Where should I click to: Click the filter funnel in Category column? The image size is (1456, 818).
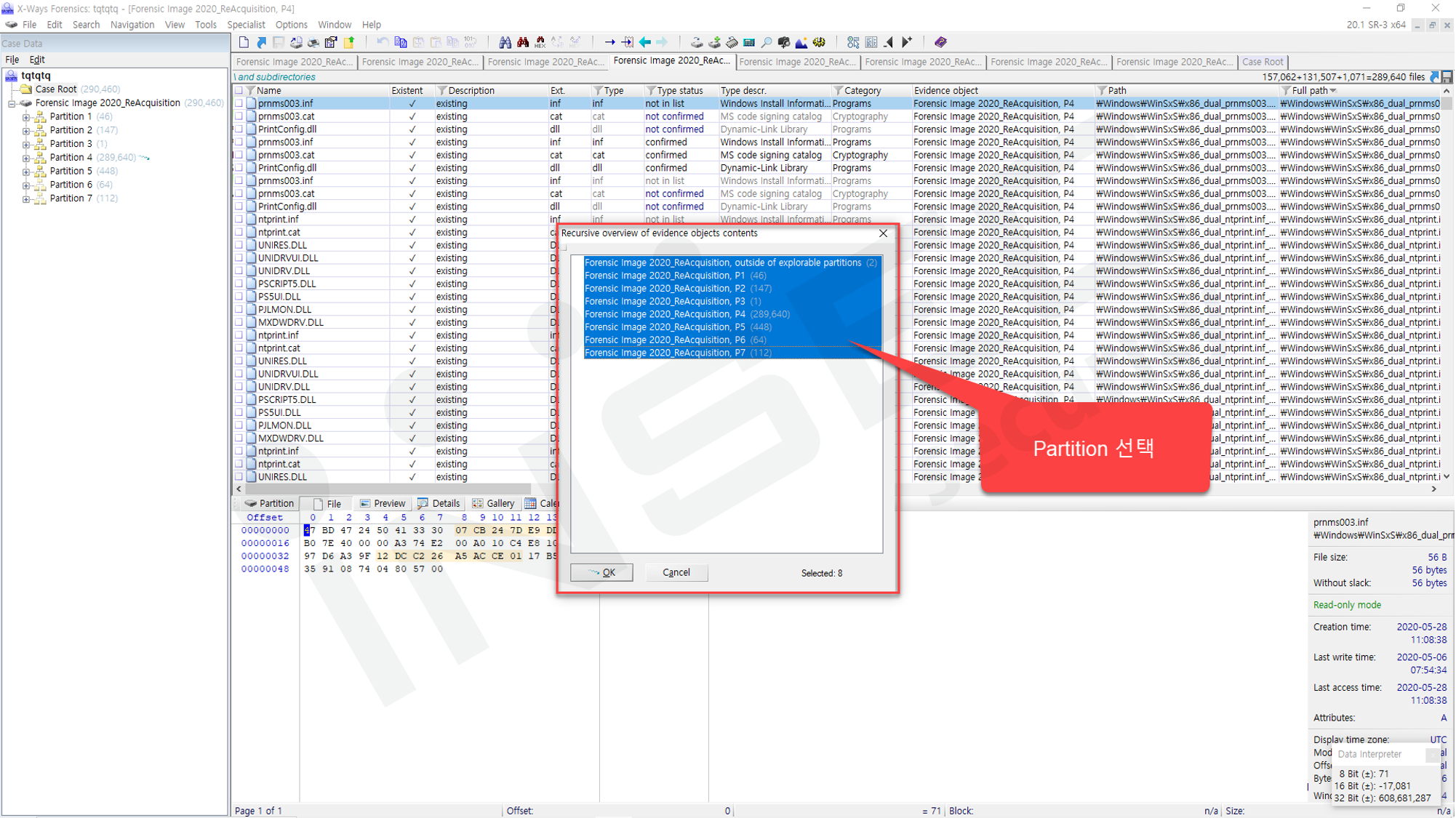(x=839, y=91)
